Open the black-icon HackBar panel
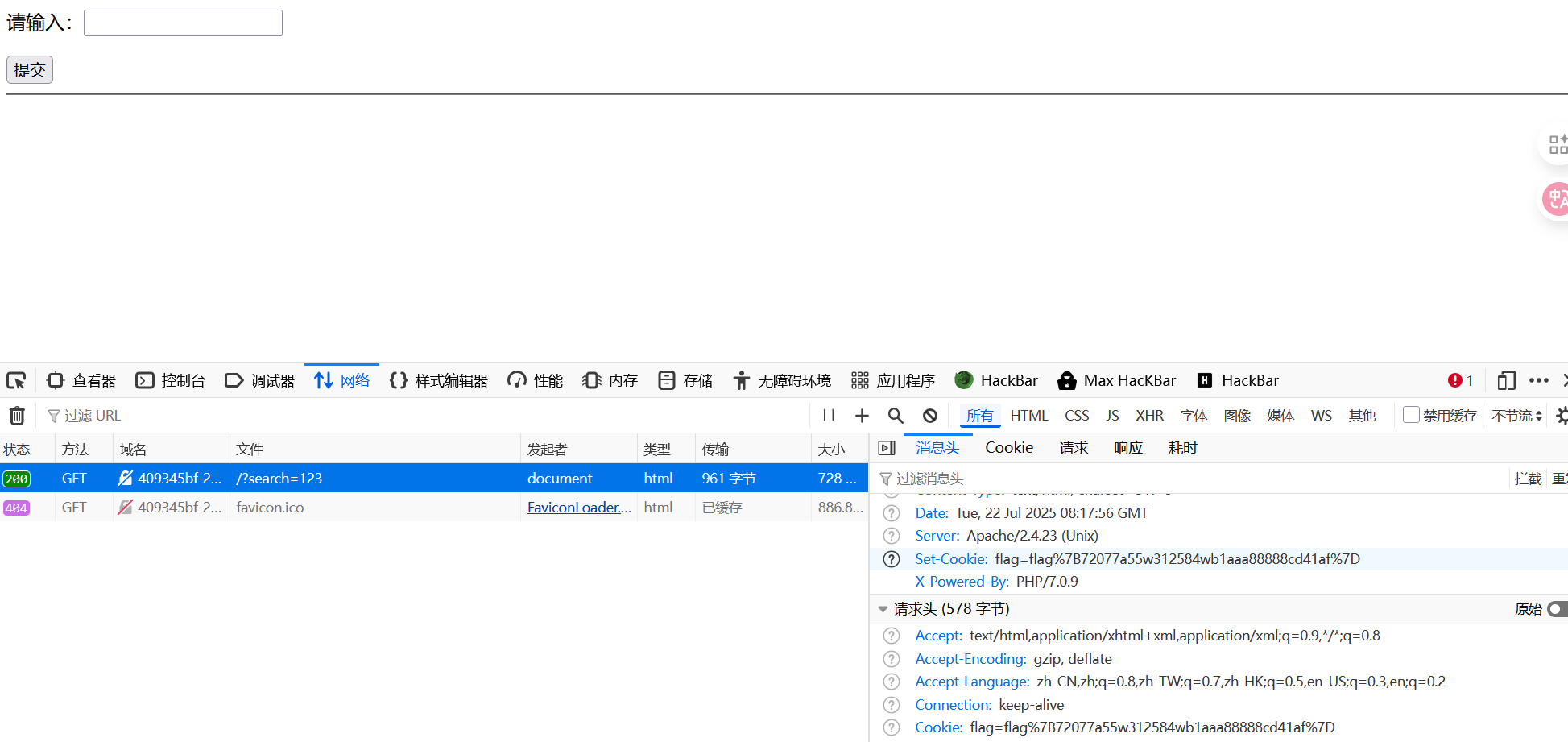Viewport: 1568px width, 742px height. [x=1238, y=380]
